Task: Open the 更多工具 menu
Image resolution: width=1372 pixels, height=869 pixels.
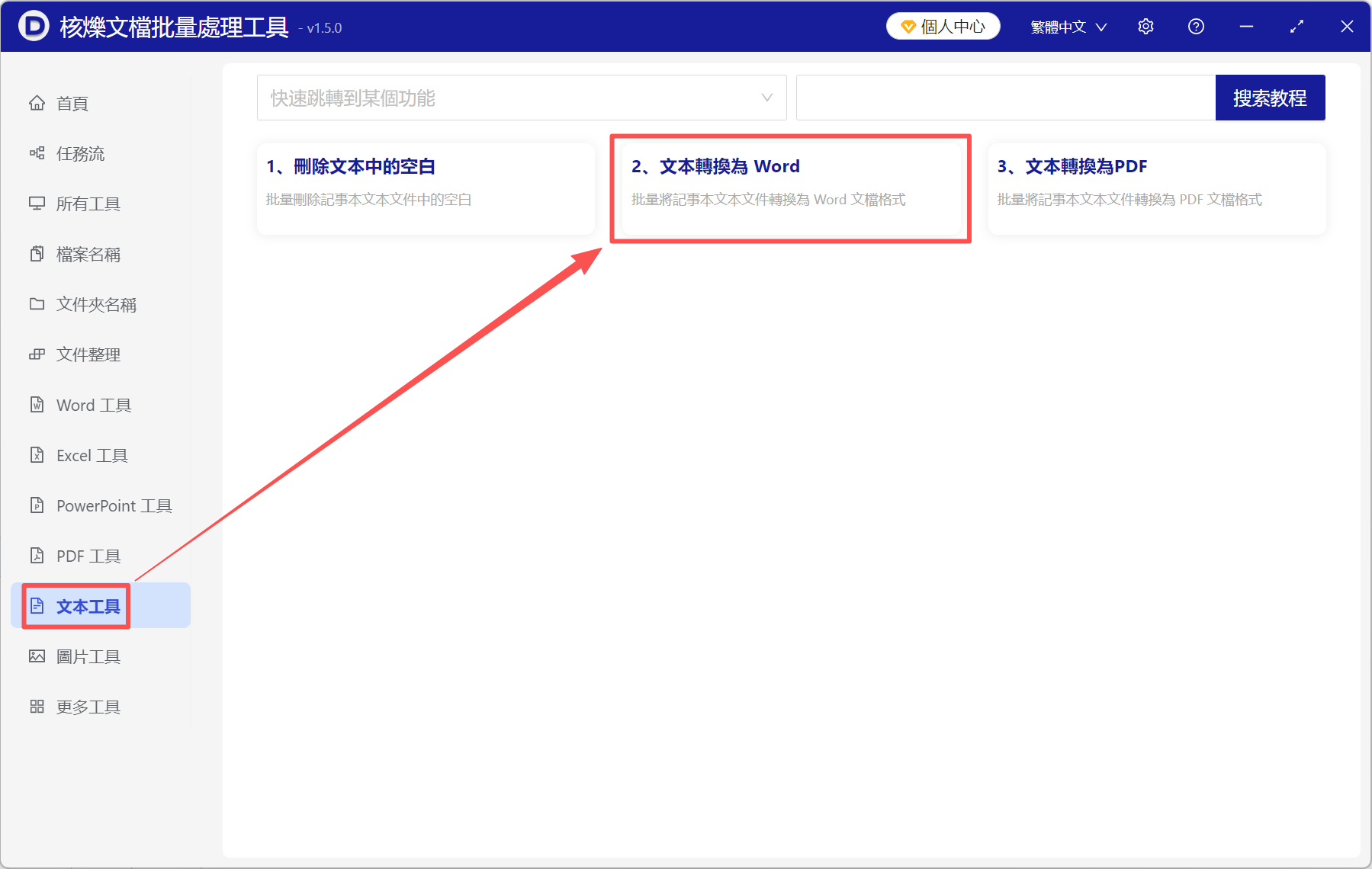Action: coord(88,707)
